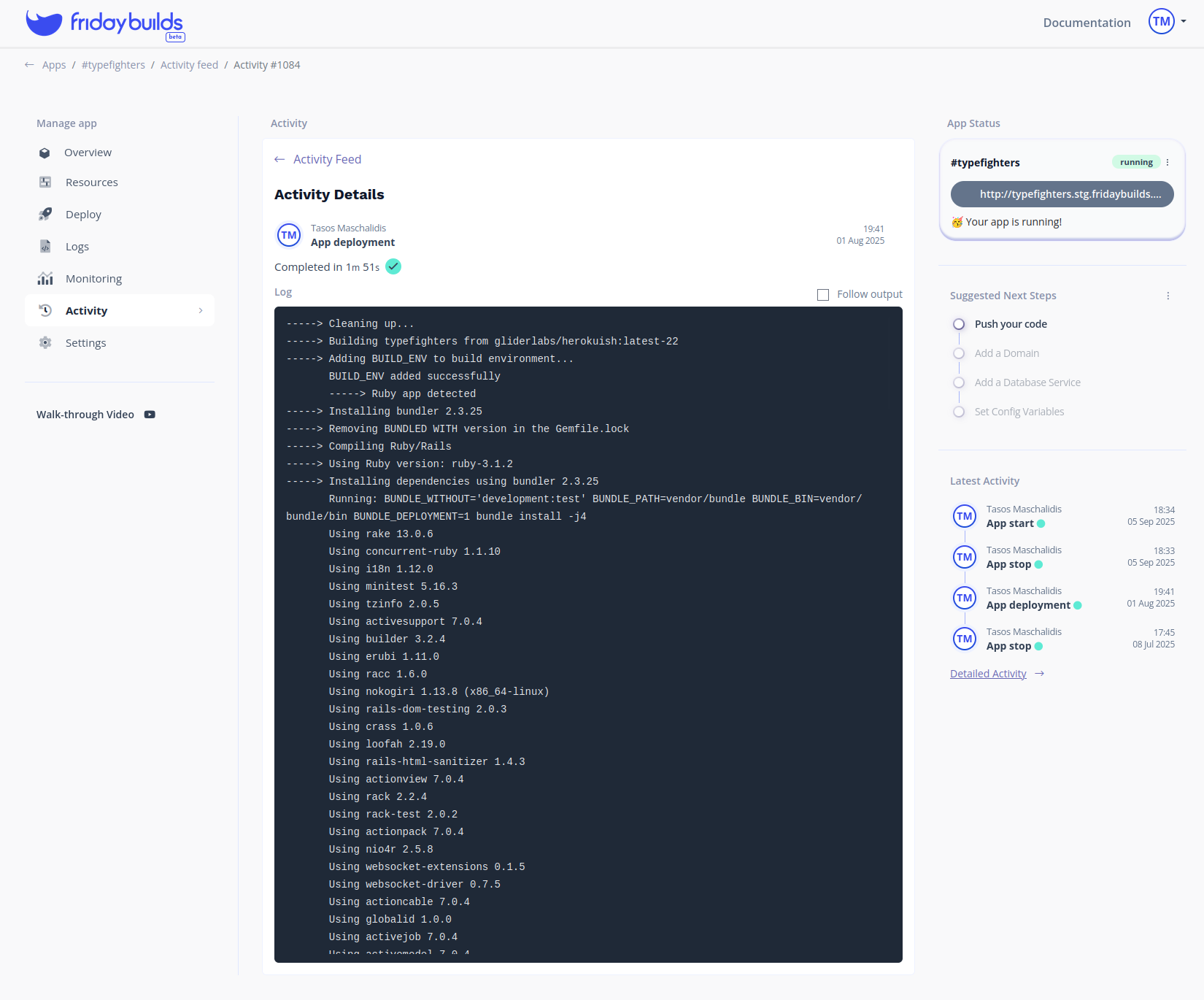Viewport: 1204px width, 1000px height.
Task: Click the Deploy rocket icon
Action: pyautogui.click(x=45, y=214)
